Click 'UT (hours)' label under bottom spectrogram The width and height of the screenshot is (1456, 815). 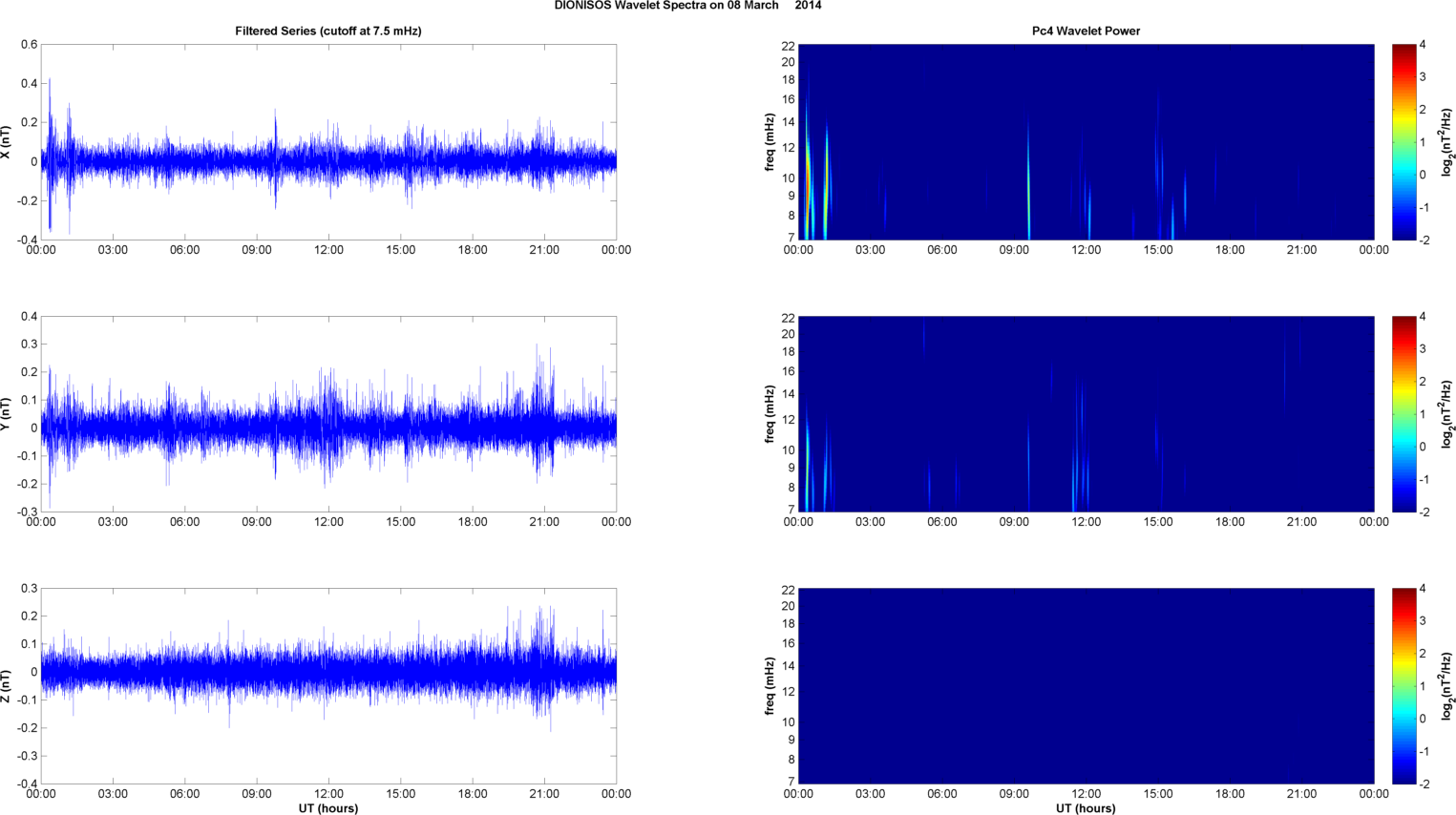coord(1086,808)
